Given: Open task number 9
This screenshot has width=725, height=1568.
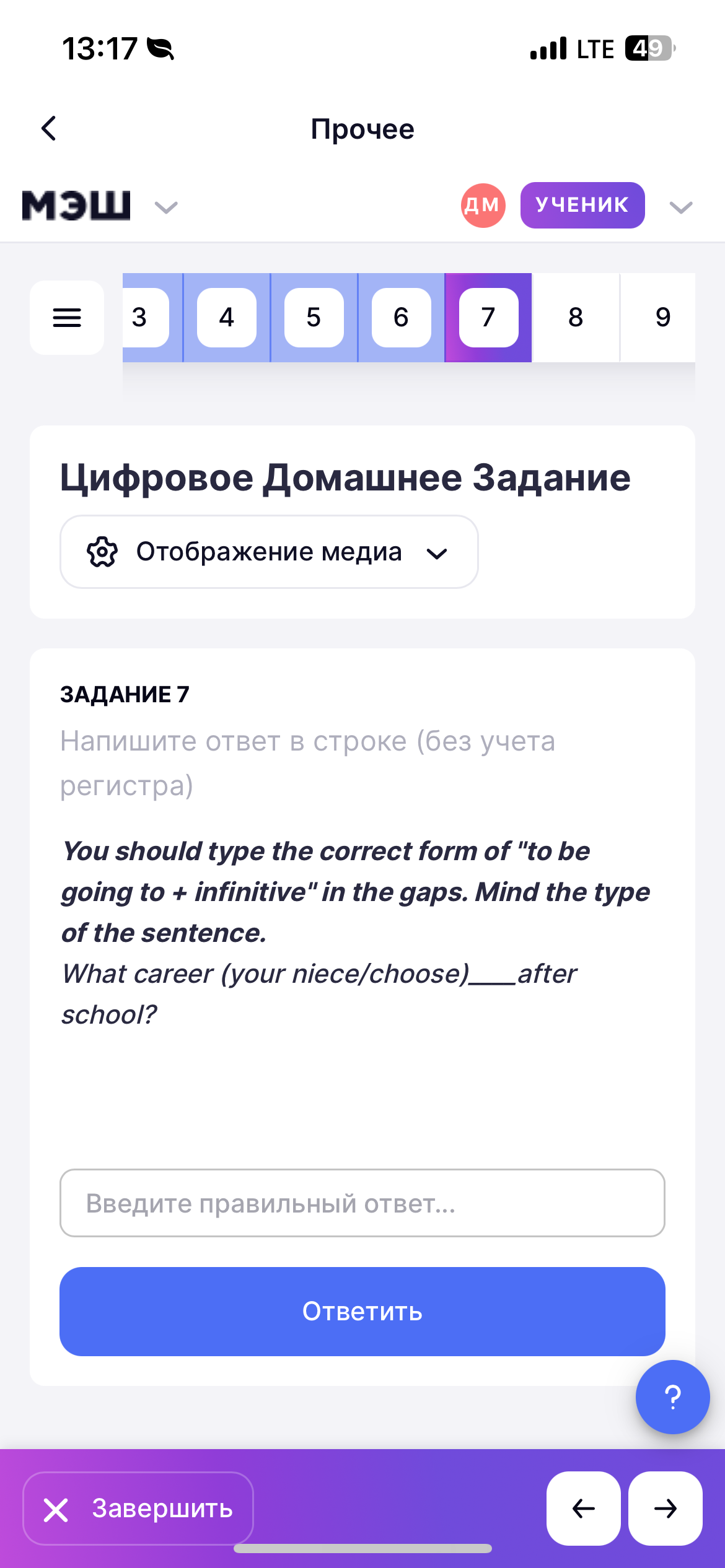Looking at the screenshot, I should (x=662, y=318).
